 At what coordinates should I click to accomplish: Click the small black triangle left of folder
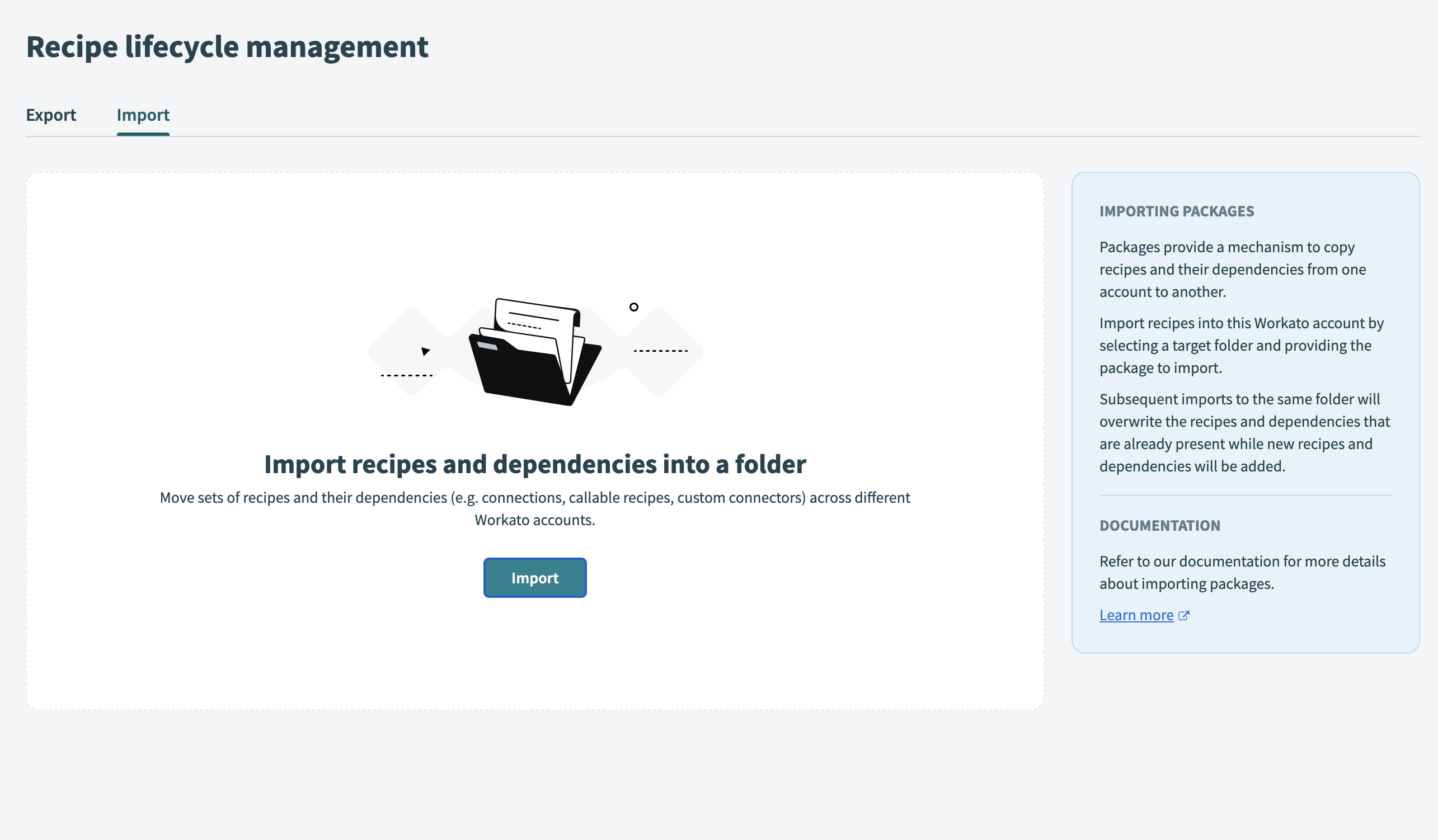pos(425,351)
